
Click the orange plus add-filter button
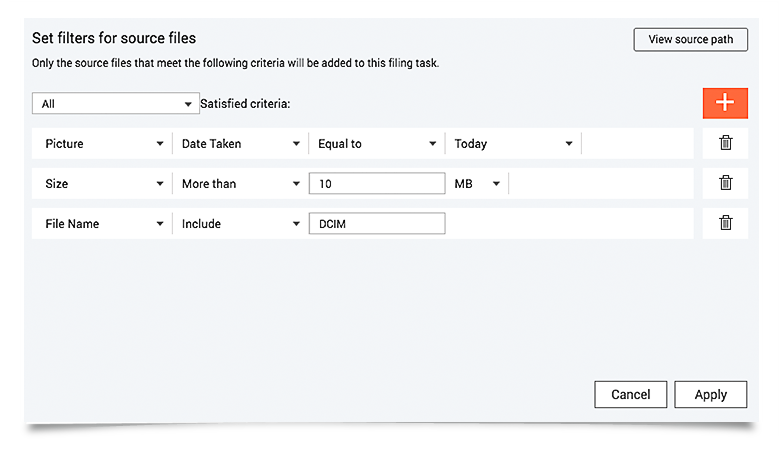click(725, 103)
